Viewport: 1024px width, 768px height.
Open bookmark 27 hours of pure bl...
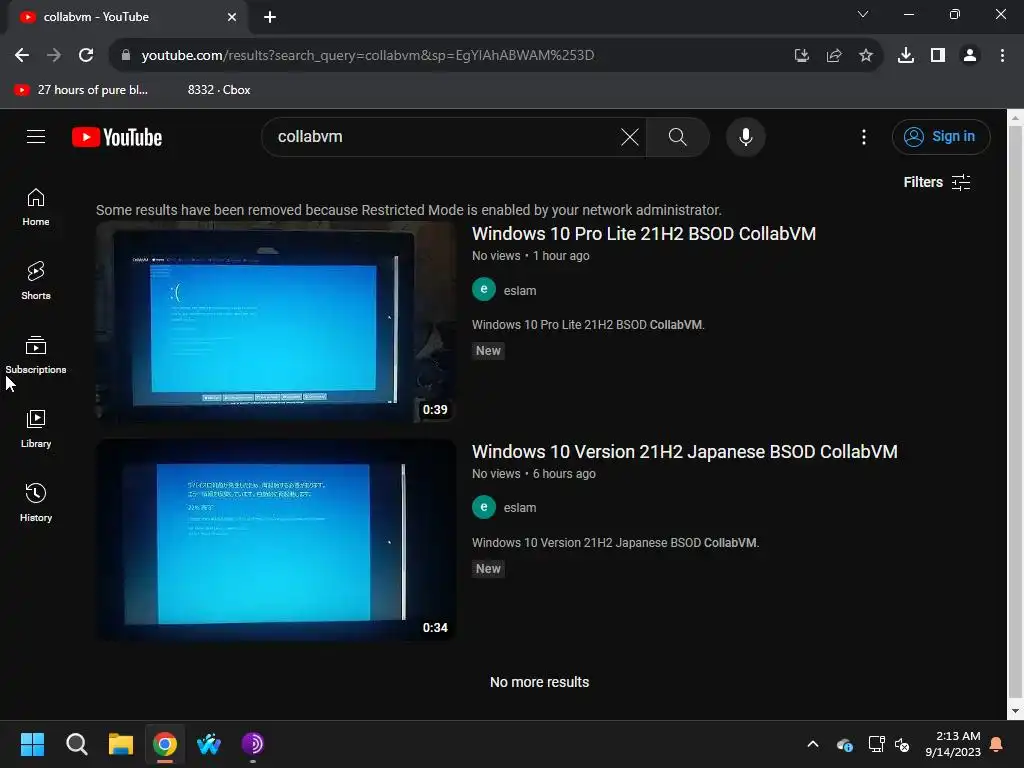point(82,90)
